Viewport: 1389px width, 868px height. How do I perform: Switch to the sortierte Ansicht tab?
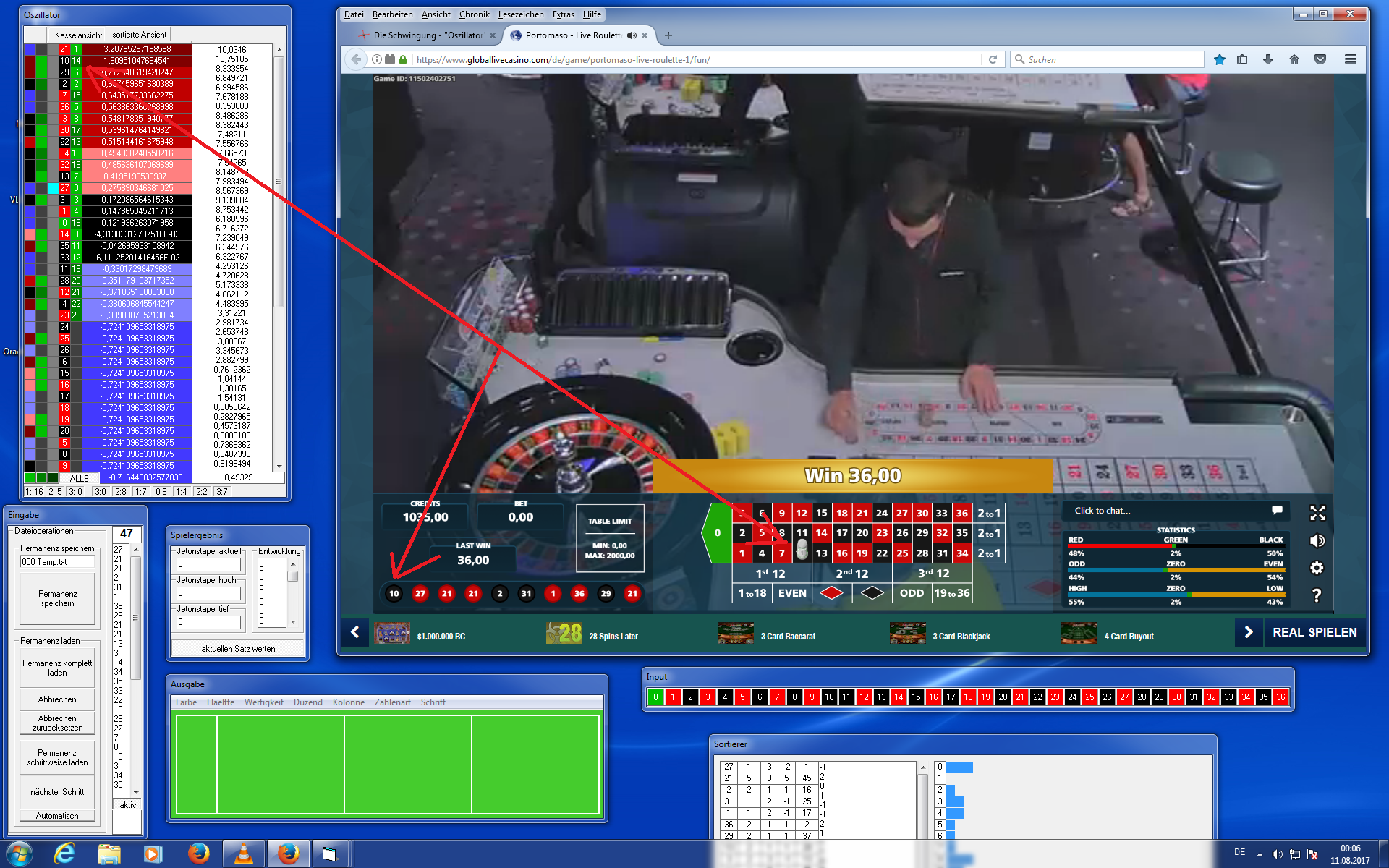[x=139, y=35]
